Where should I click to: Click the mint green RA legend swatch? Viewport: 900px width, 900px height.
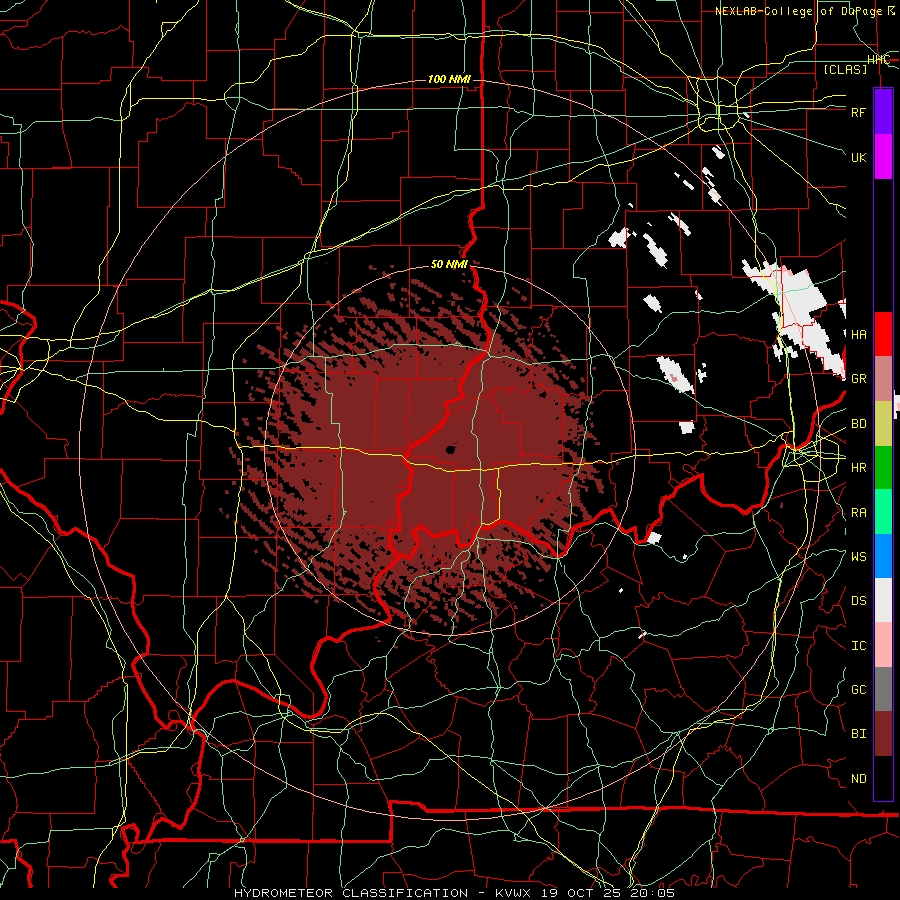[883, 512]
